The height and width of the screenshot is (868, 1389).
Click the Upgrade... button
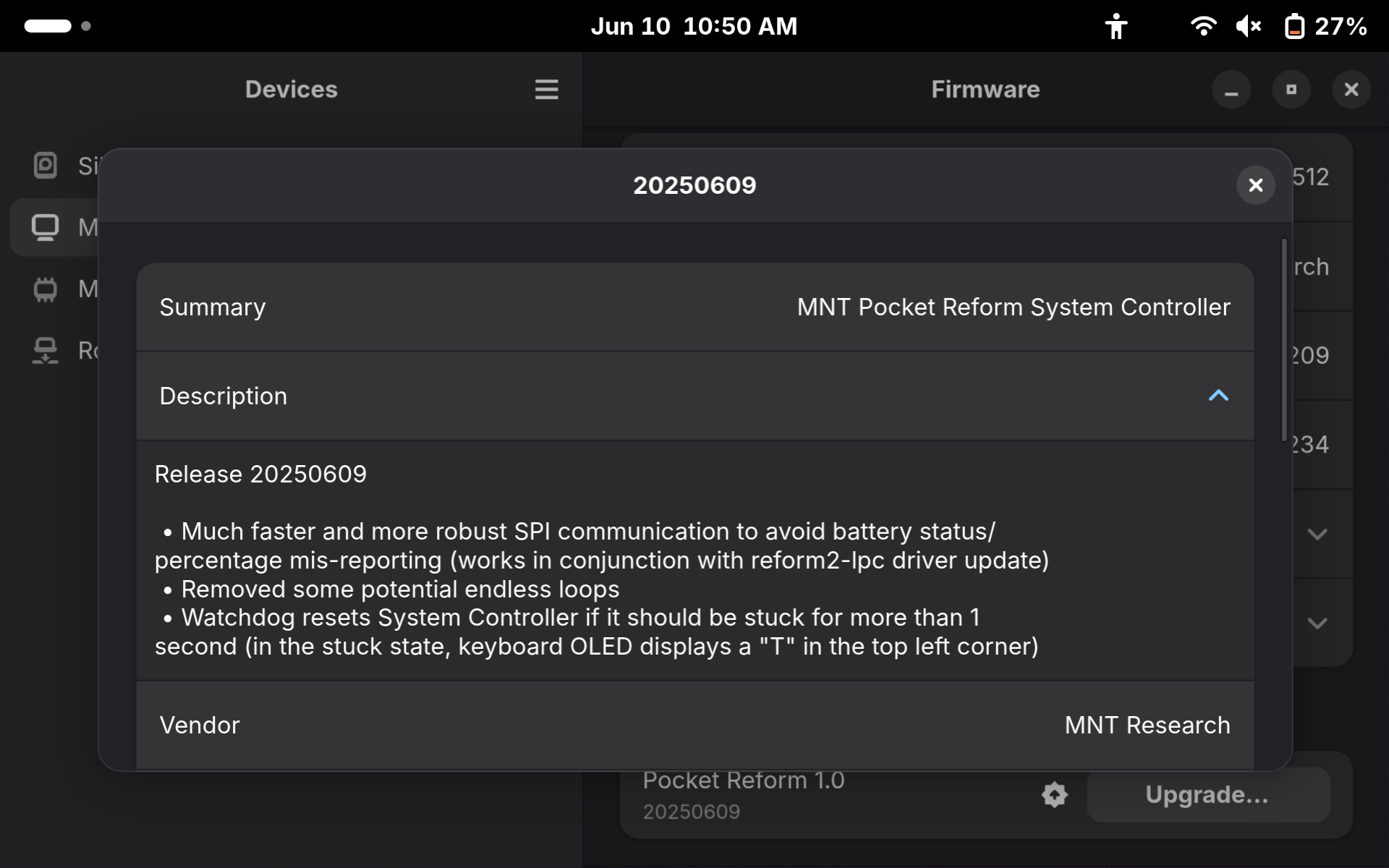click(x=1207, y=794)
